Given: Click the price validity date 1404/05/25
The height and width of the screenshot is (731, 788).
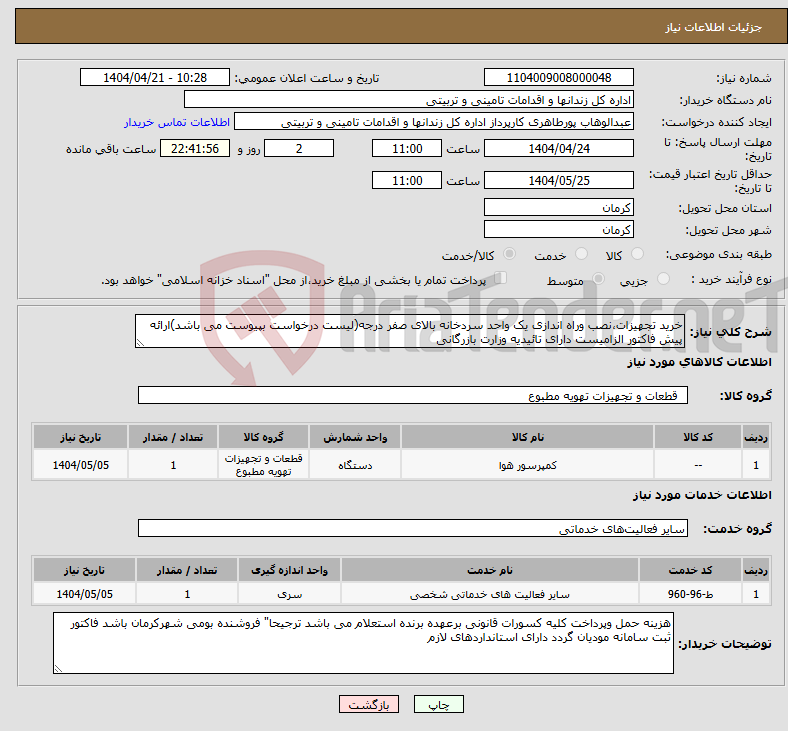Looking at the screenshot, I should coord(558,180).
